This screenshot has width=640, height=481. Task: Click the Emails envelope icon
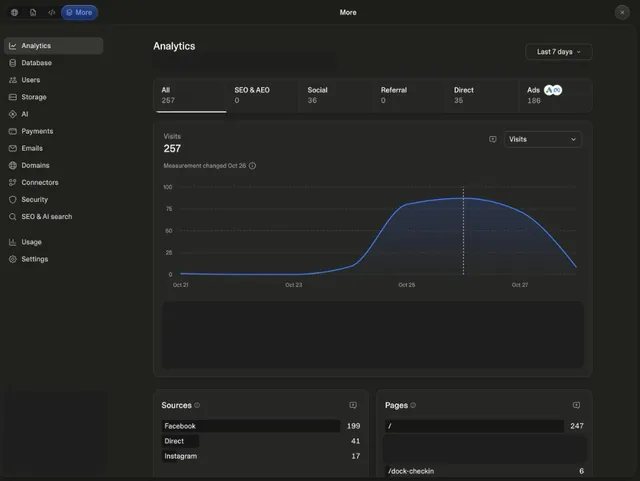pyautogui.click(x=13, y=148)
